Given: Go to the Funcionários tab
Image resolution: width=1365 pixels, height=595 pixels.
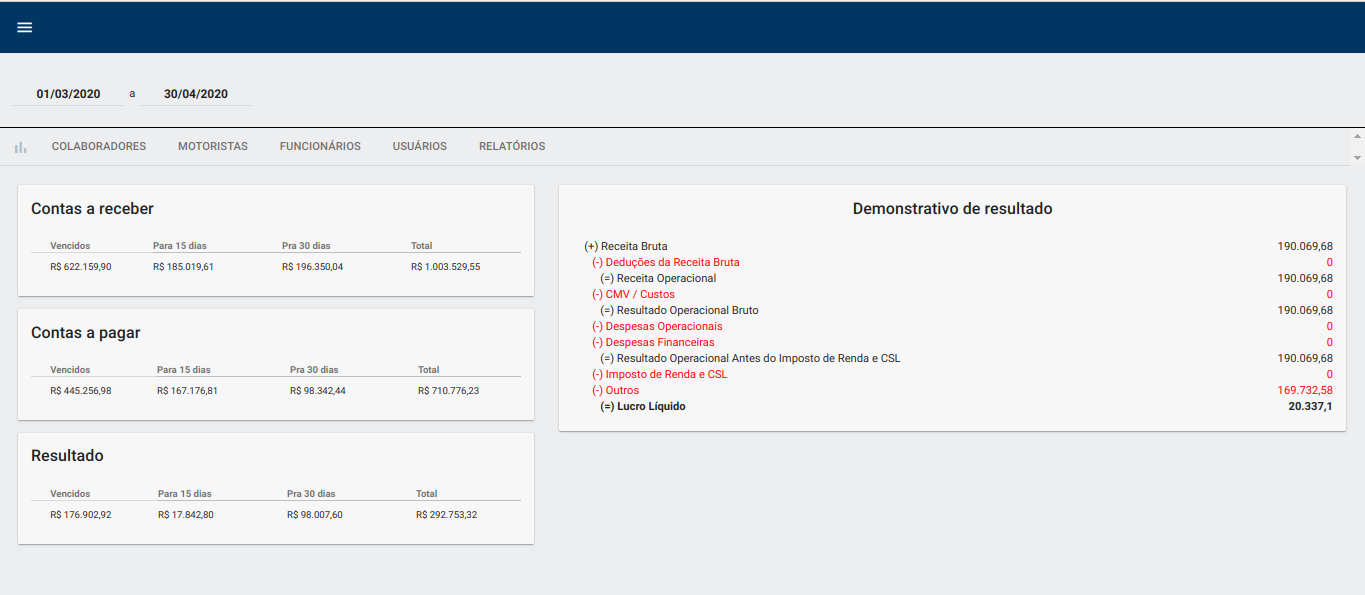Looking at the screenshot, I should point(320,146).
